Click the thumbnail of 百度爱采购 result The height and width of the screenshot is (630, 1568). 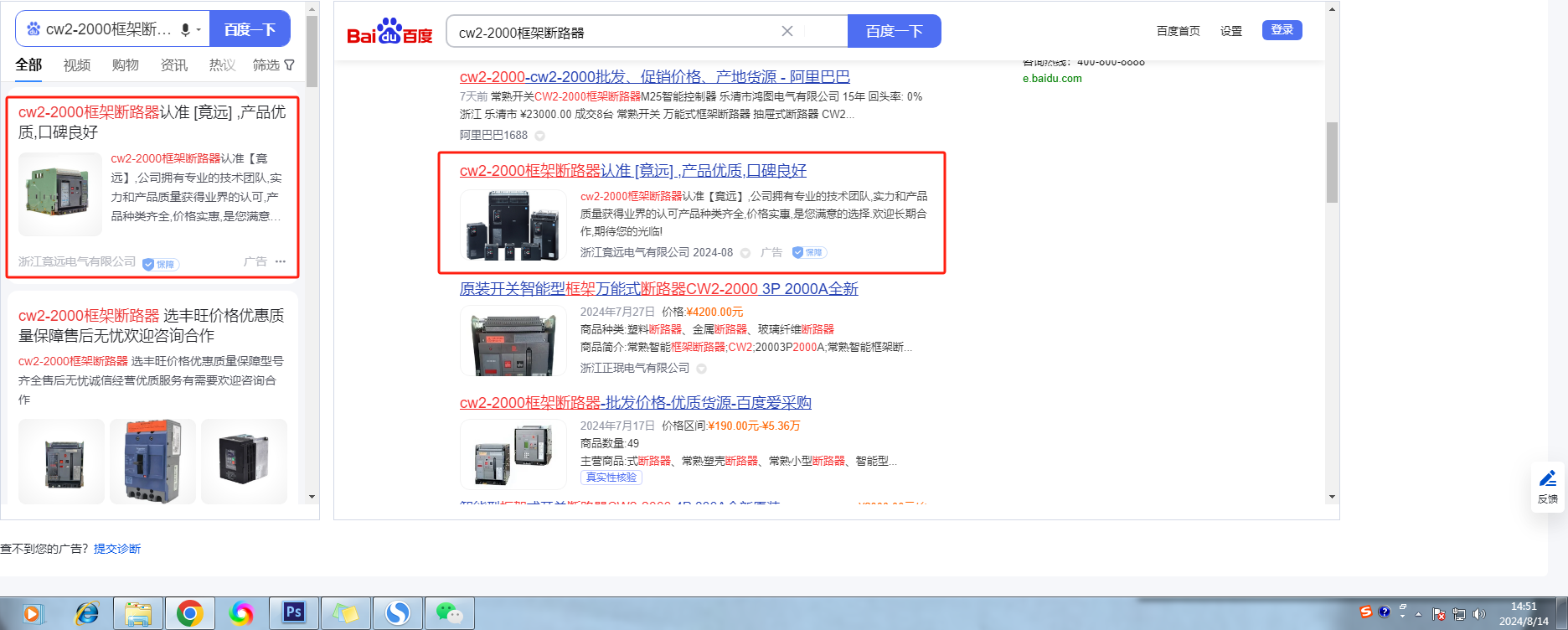coord(513,455)
